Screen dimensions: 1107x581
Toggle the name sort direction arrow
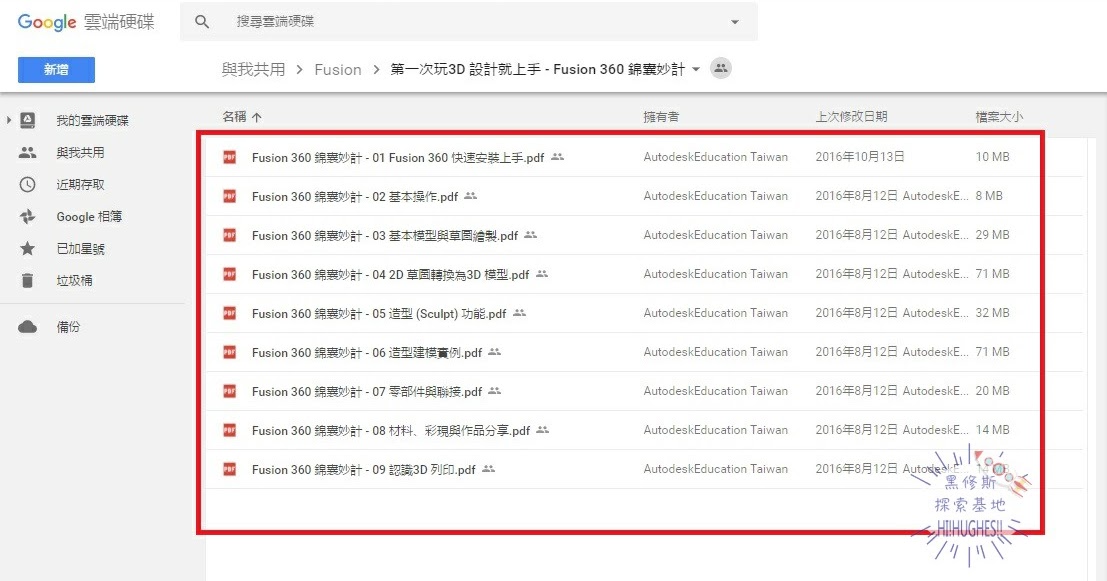pyautogui.click(x=256, y=117)
